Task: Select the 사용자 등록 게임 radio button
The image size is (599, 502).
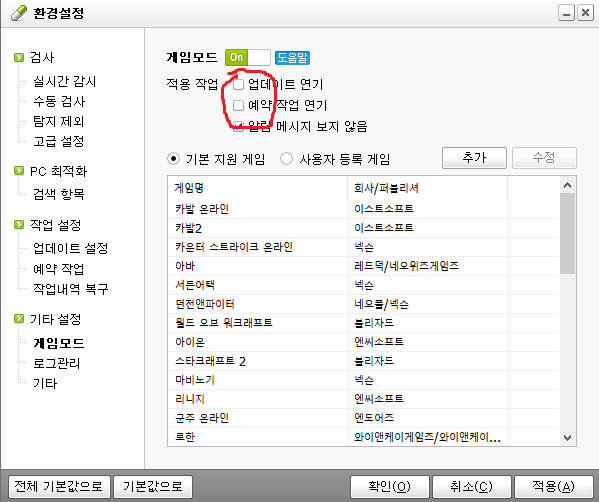Action: tap(287, 159)
